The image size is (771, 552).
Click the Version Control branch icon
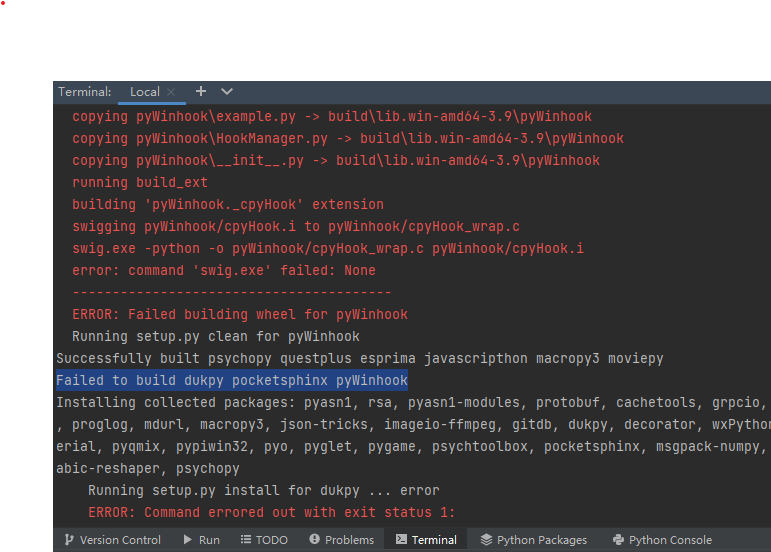(69, 540)
